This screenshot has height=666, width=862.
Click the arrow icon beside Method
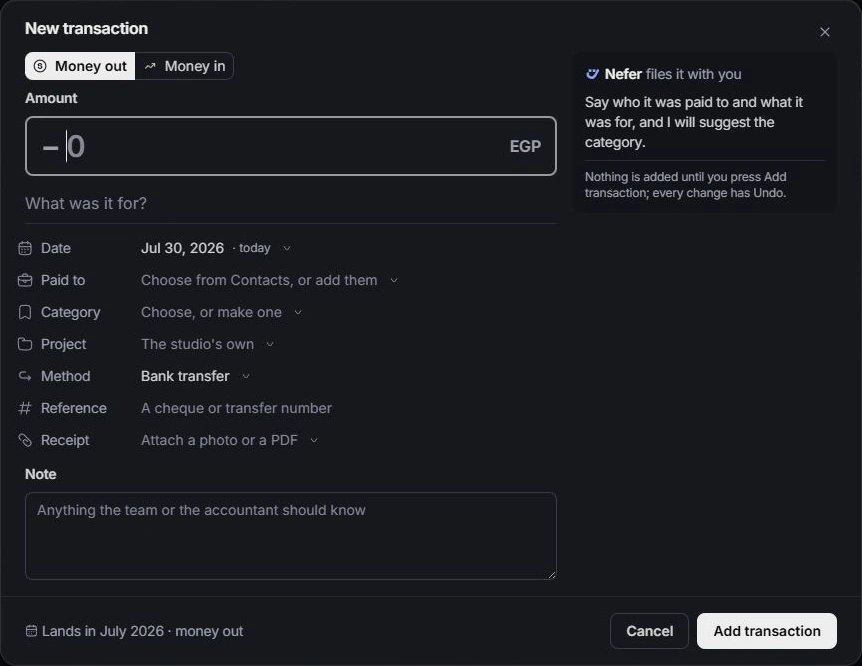(x=25, y=376)
